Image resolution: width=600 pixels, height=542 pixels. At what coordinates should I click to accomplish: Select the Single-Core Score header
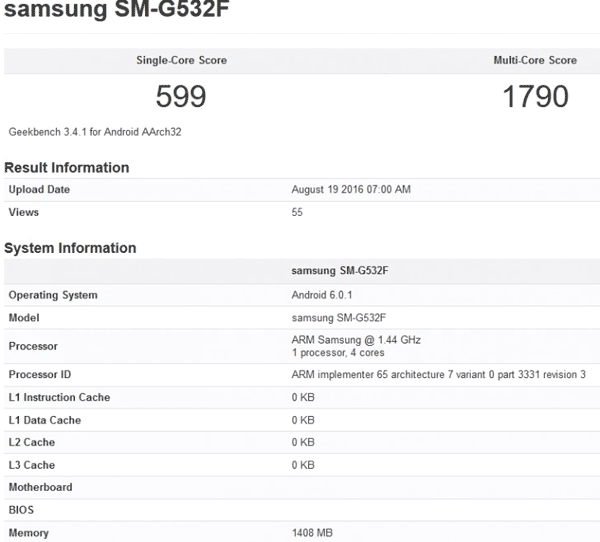[181, 60]
